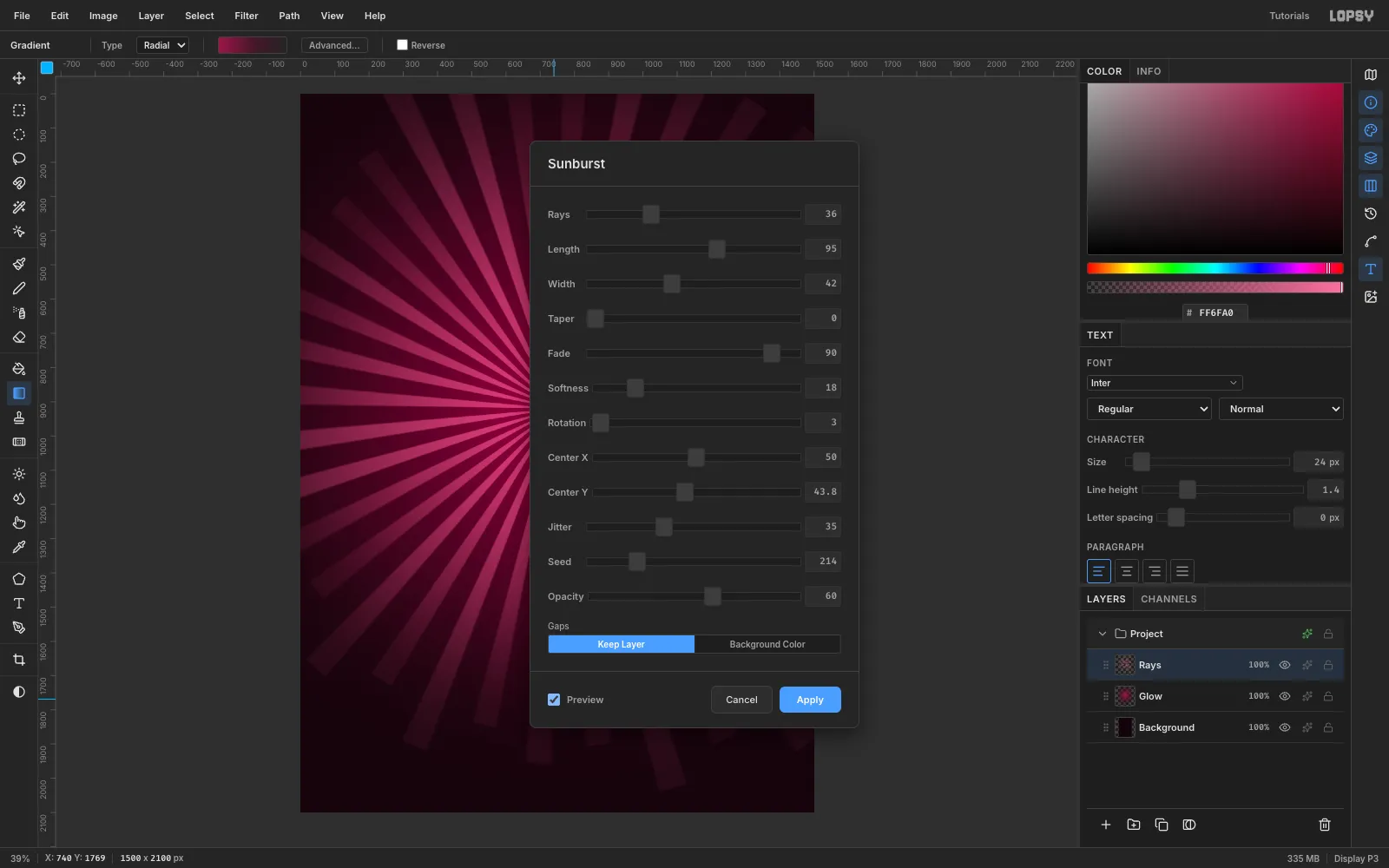Select the Smudge finger tool
Viewport: 1389px width, 868px height.
pyautogui.click(x=19, y=523)
